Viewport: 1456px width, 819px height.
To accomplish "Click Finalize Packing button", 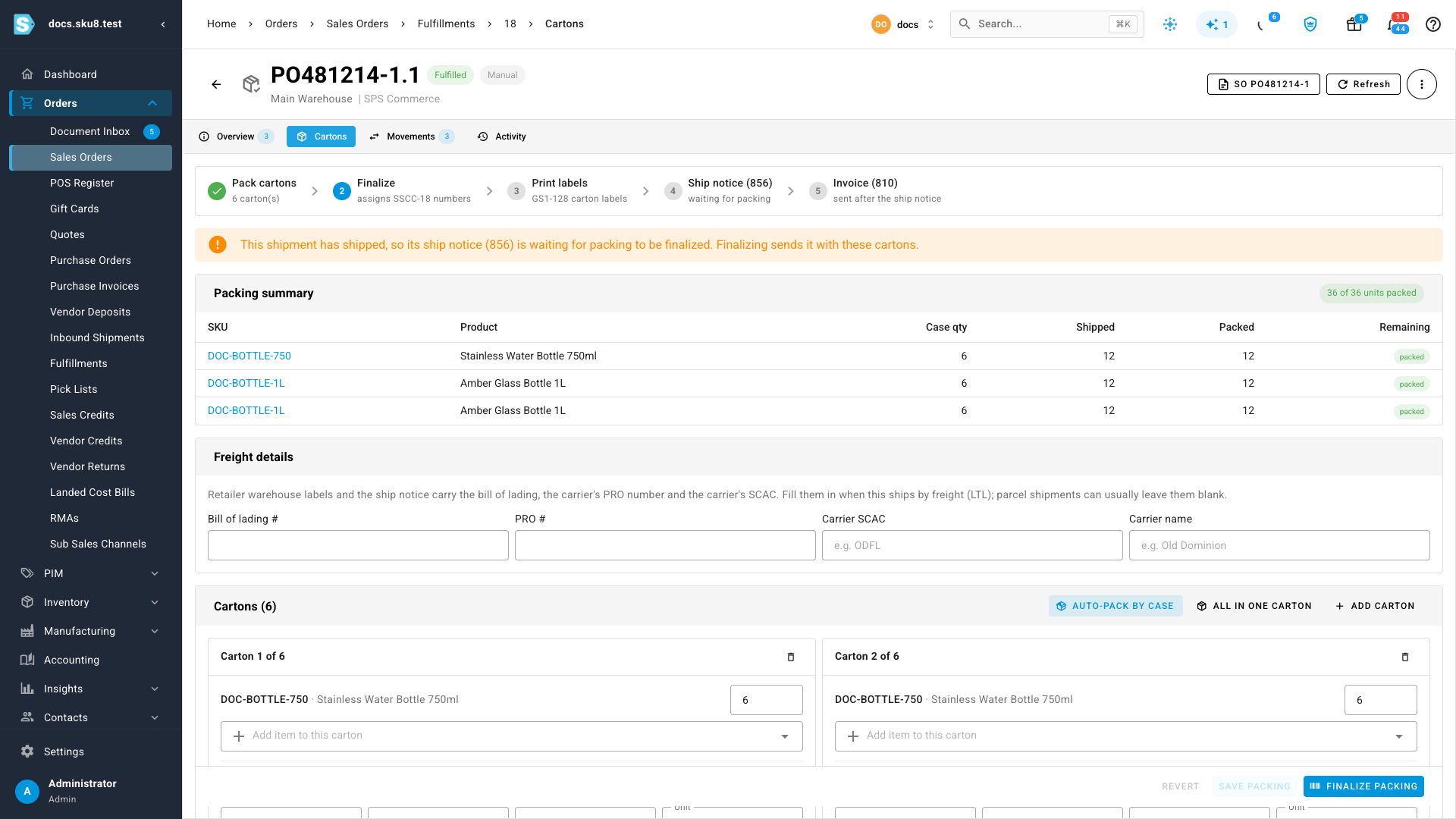I will coord(1363,786).
